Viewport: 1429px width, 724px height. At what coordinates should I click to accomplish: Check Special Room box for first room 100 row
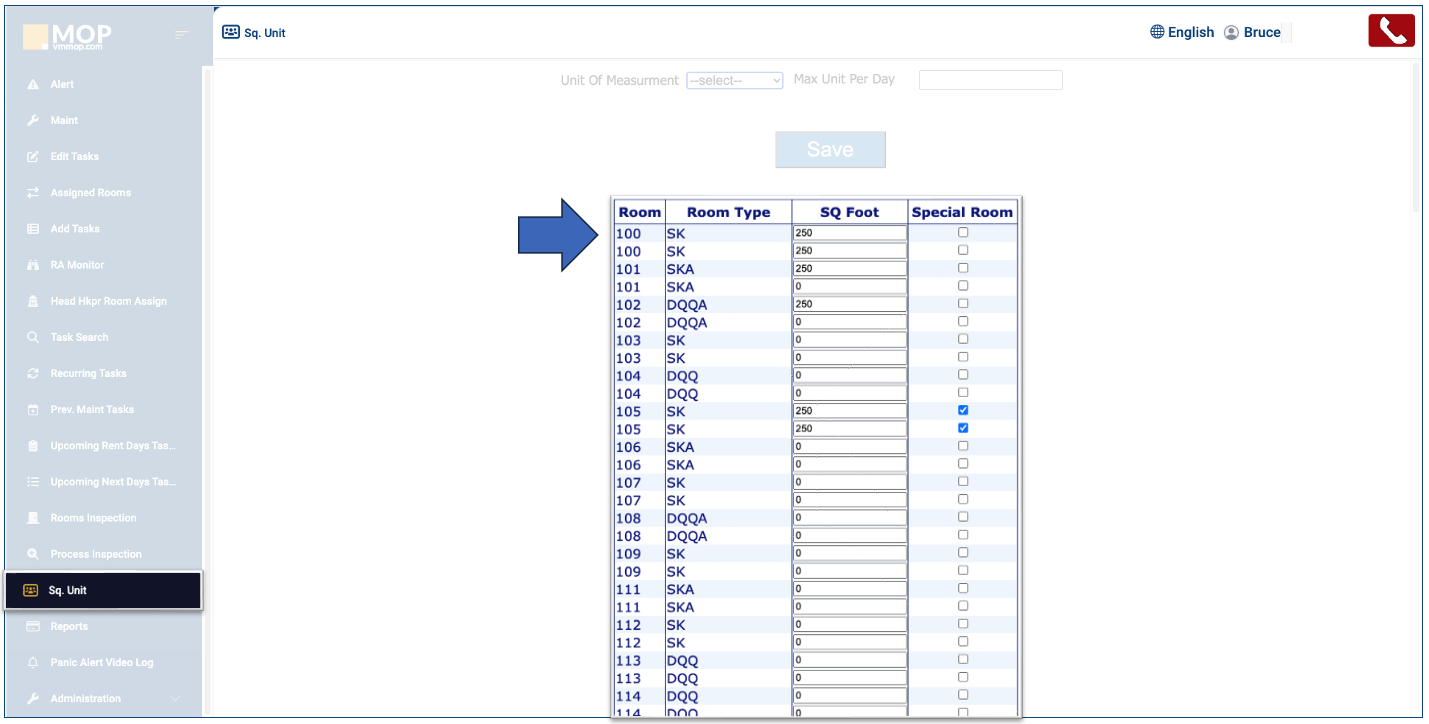963,232
